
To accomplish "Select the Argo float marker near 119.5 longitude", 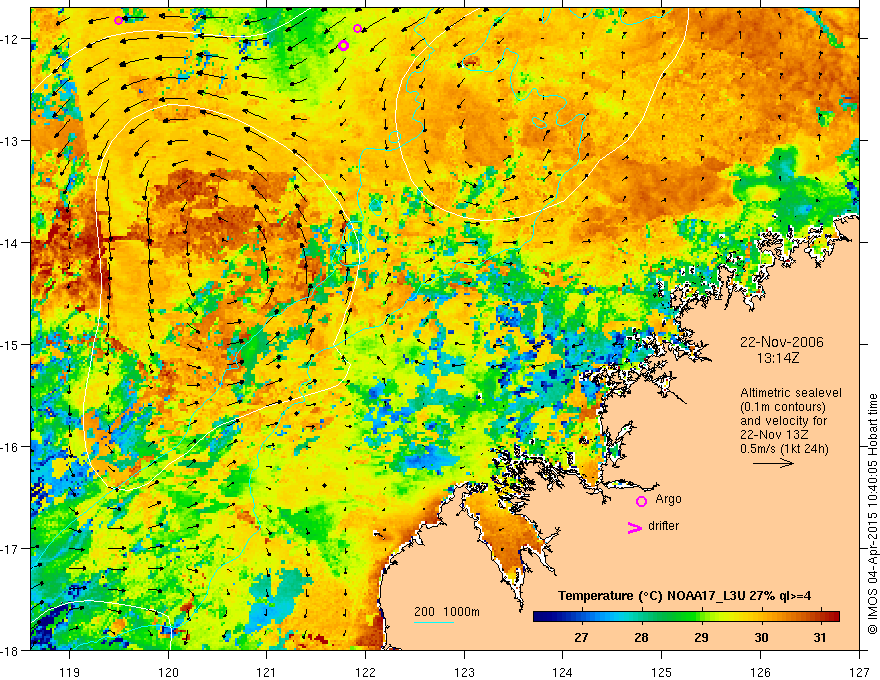I will [118, 21].
